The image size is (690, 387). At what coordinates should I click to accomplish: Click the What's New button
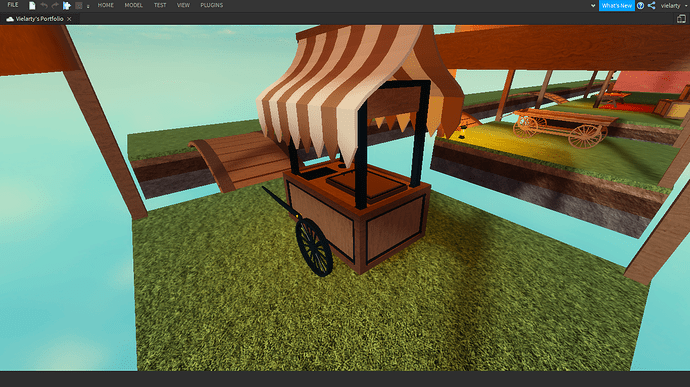pyautogui.click(x=617, y=6)
